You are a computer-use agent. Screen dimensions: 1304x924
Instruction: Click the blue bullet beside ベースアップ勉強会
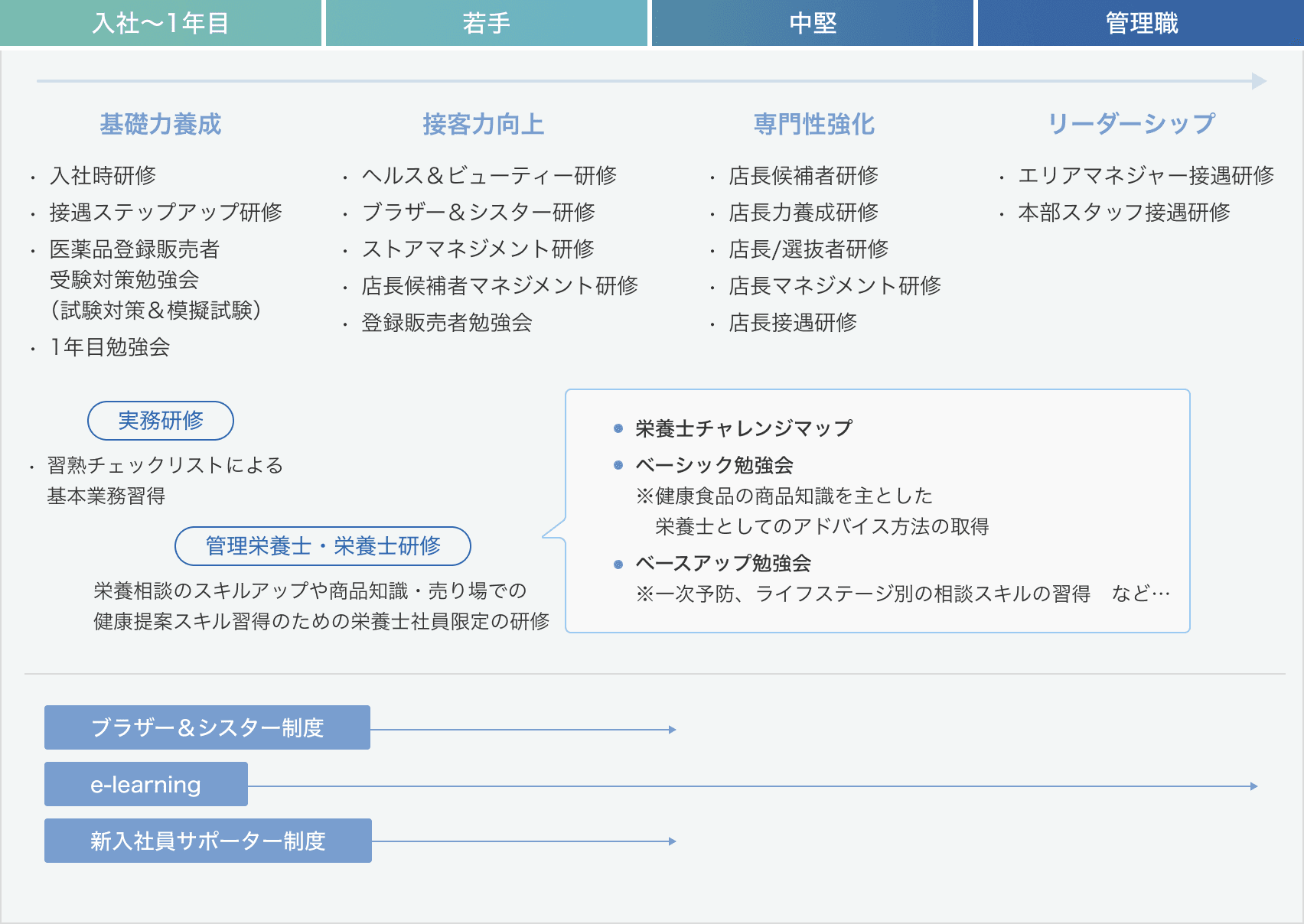pos(618,564)
